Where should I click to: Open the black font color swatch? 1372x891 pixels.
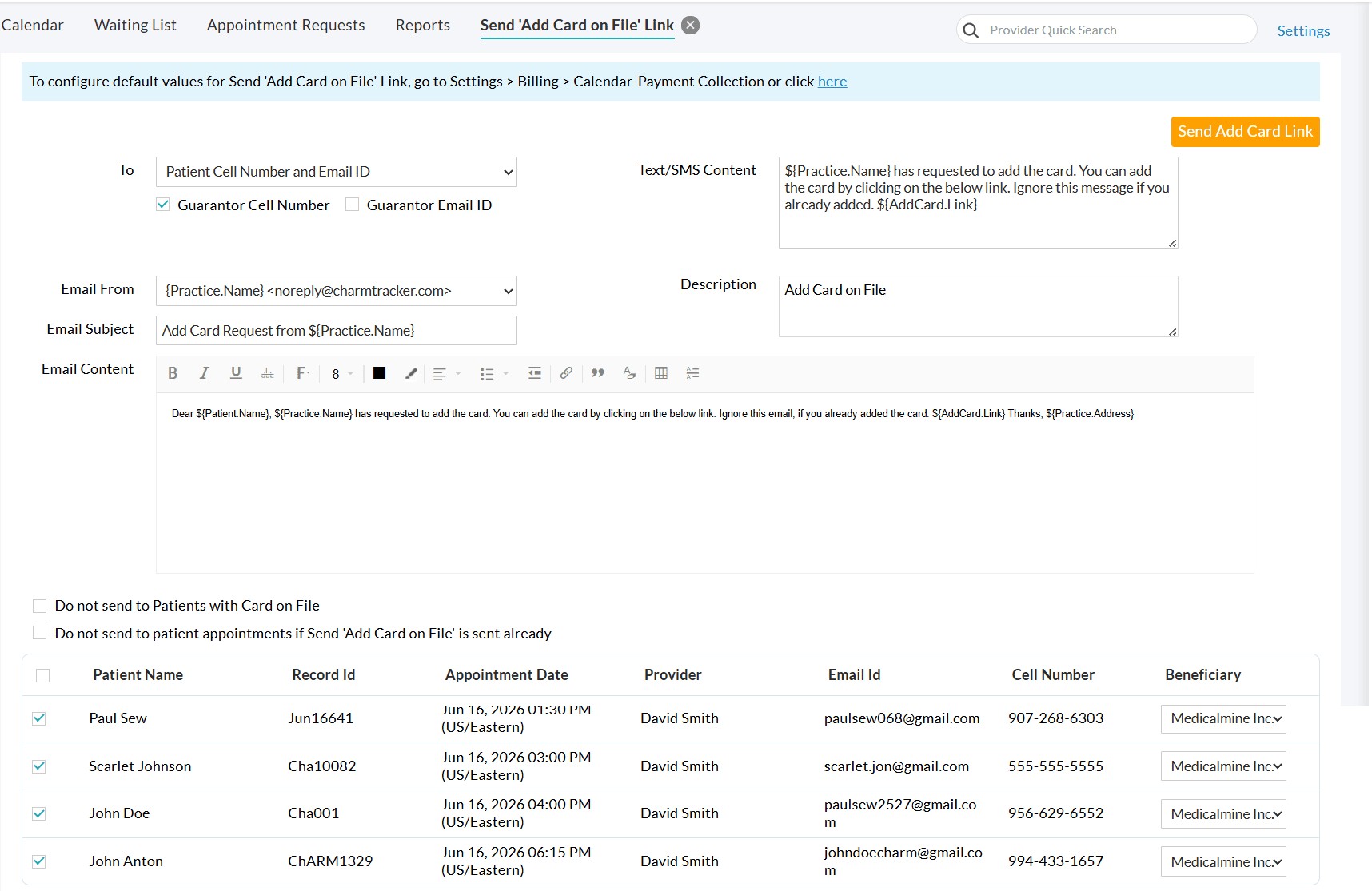pyautogui.click(x=380, y=373)
